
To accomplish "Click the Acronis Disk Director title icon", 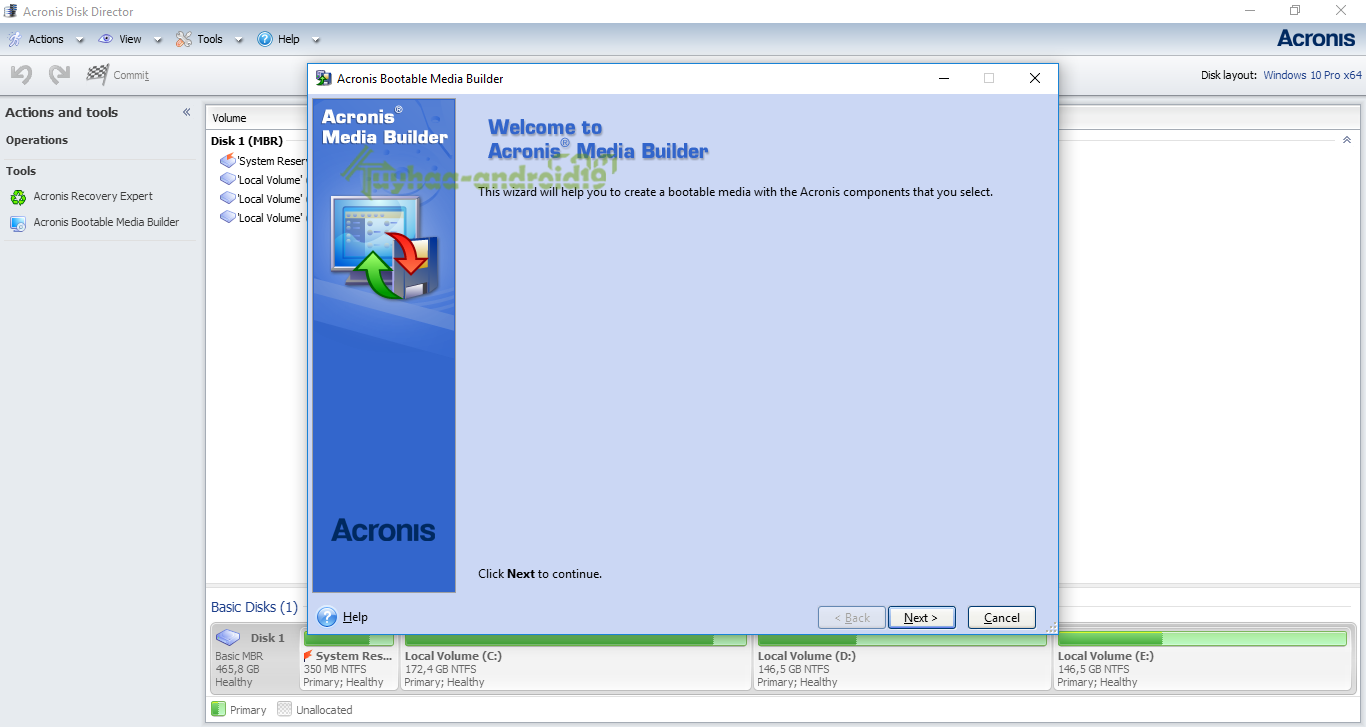I will click(12, 11).
